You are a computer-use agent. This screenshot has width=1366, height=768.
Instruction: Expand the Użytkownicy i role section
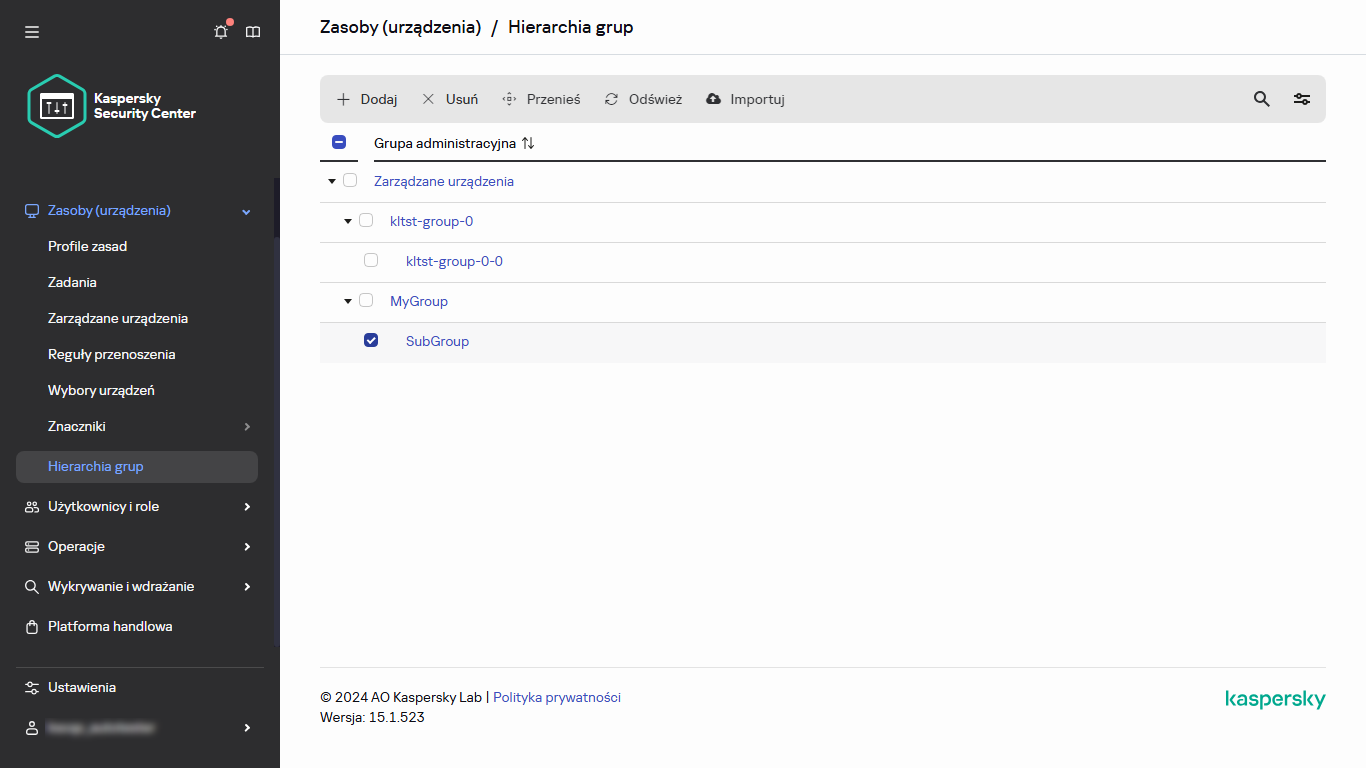[103, 506]
